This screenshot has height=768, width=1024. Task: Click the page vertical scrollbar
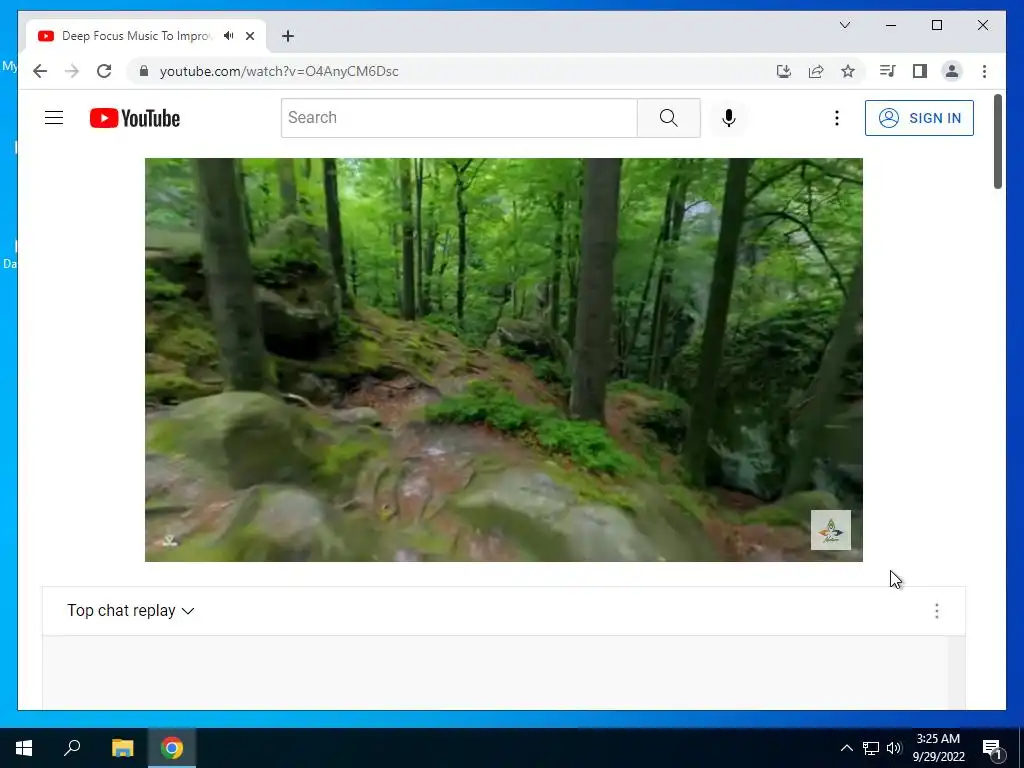pos(997,142)
